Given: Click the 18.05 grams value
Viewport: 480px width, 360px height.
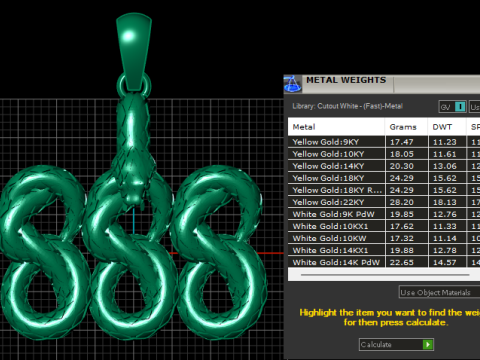Looking at the screenshot, I should [x=402, y=154].
